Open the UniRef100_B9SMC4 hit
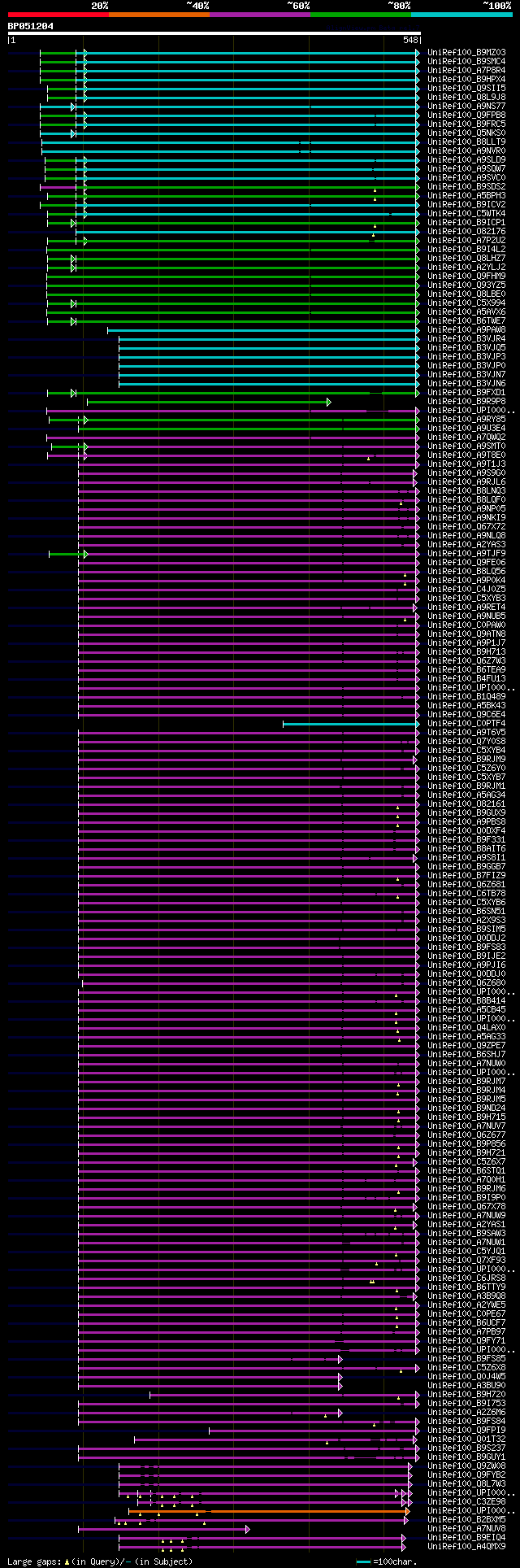Screen dimensions: 520x1568 point(466,61)
